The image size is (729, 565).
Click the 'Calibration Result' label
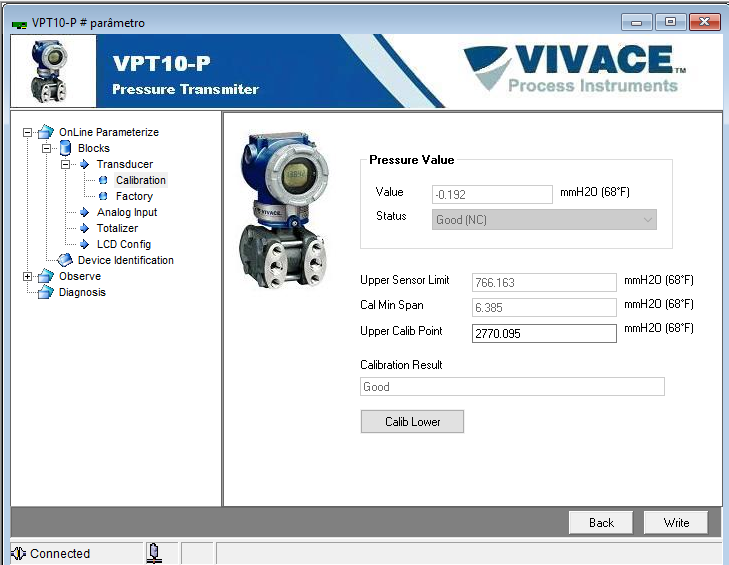tap(401, 365)
